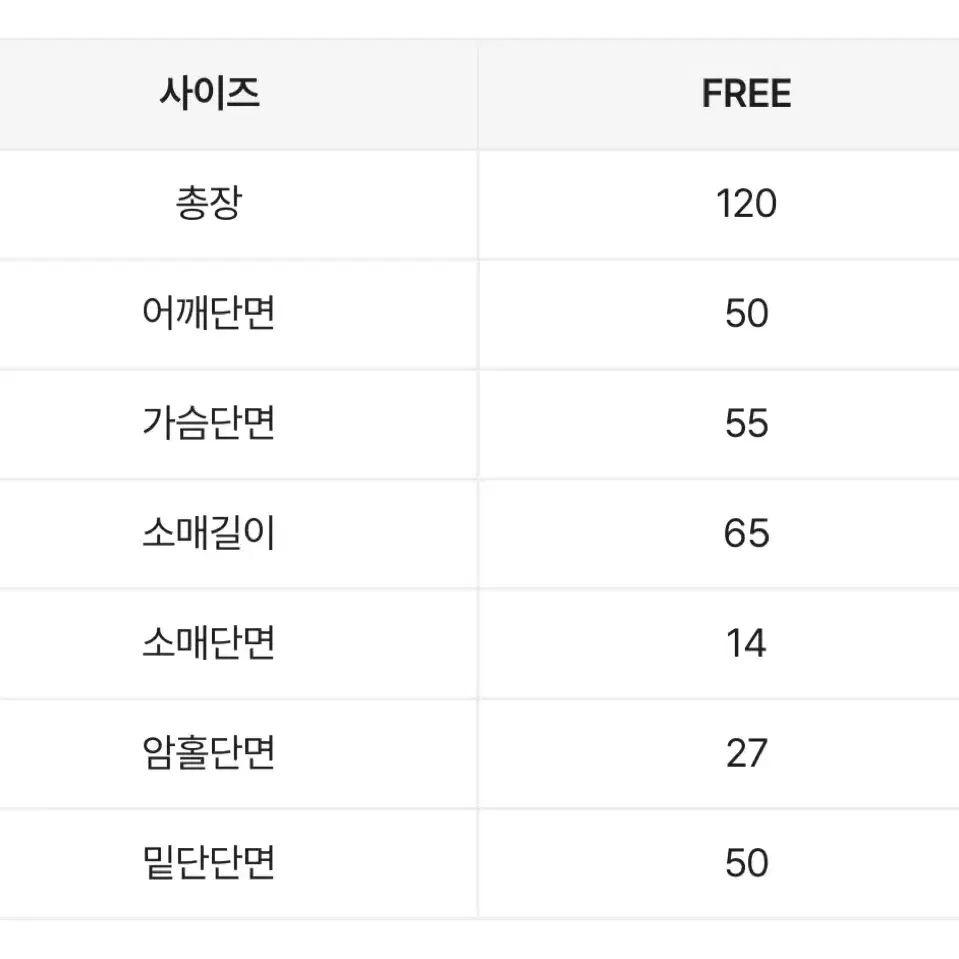This screenshot has width=959, height=959.
Task: Click the gray header row background
Action: pos(480,95)
